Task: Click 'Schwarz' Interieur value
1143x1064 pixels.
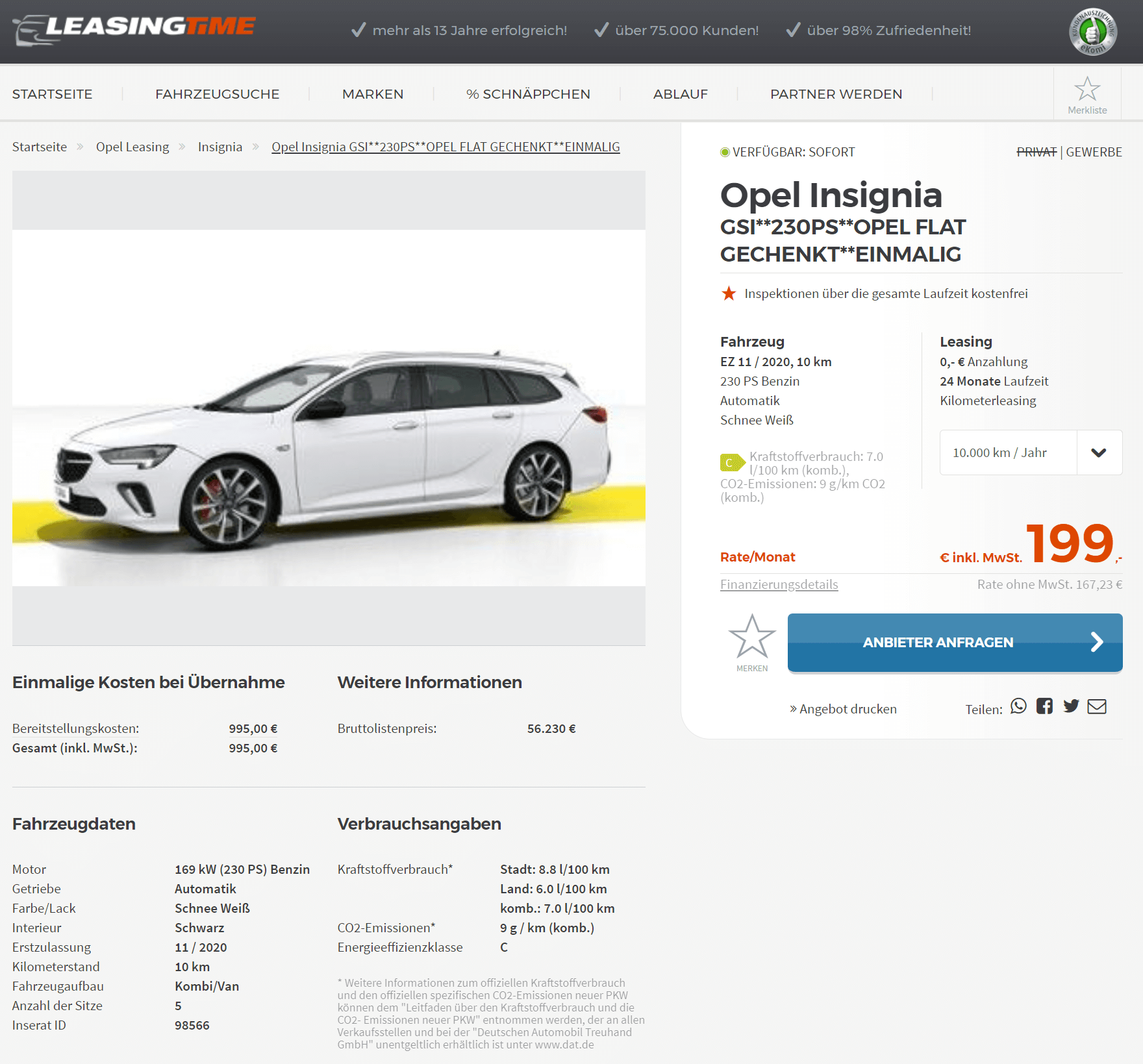Action: [x=199, y=928]
